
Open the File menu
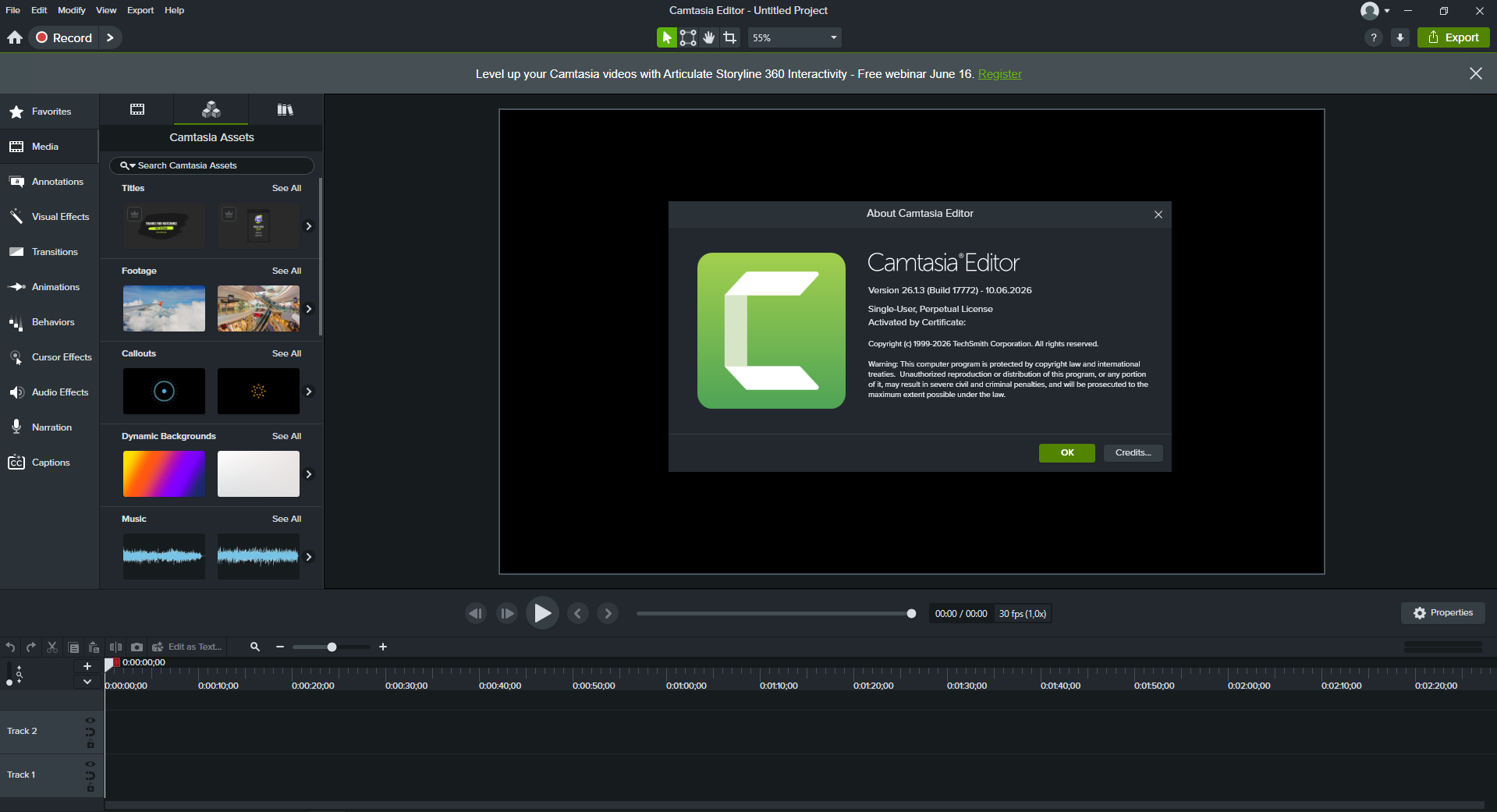coord(13,10)
